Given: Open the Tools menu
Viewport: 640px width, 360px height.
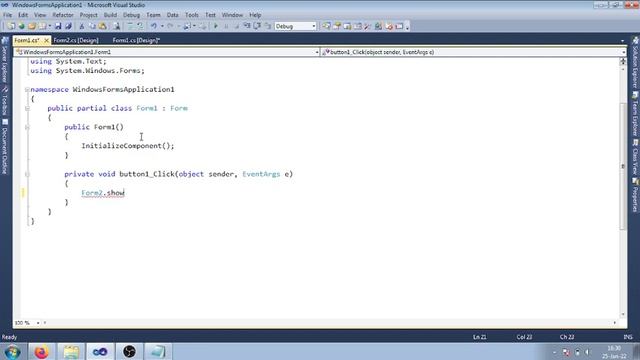Looking at the screenshot, I should coord(192,15).
